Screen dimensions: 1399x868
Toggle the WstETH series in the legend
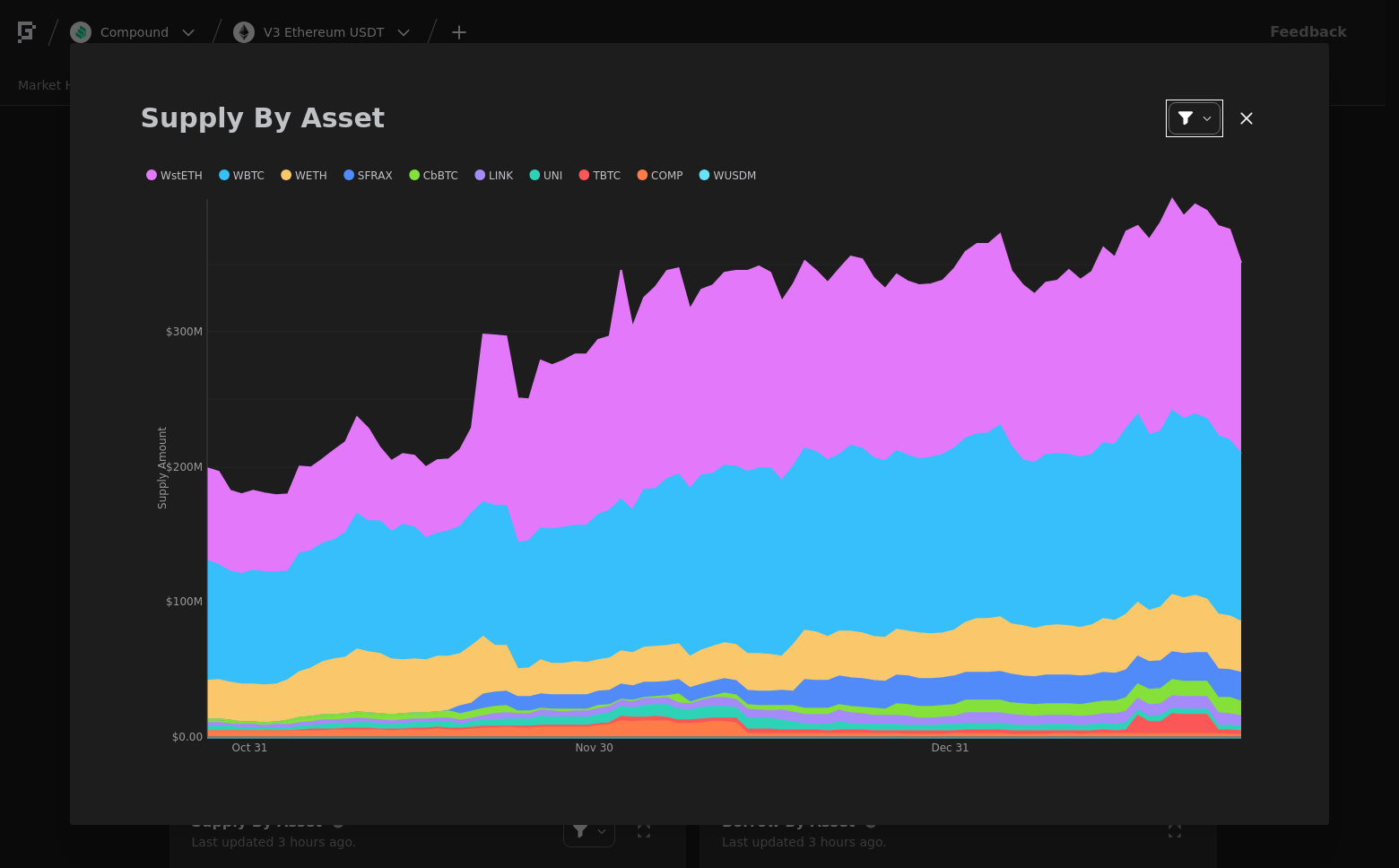click(x=174, y=176)
